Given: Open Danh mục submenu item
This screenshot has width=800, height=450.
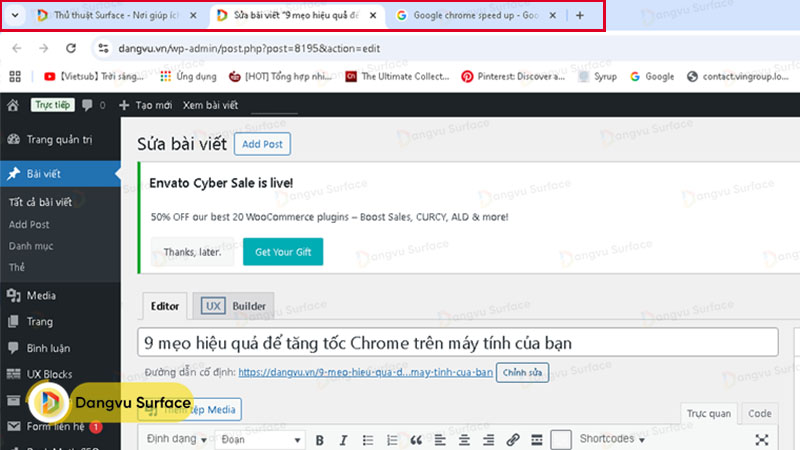Looking at the screenshot, I should point(31,246).
